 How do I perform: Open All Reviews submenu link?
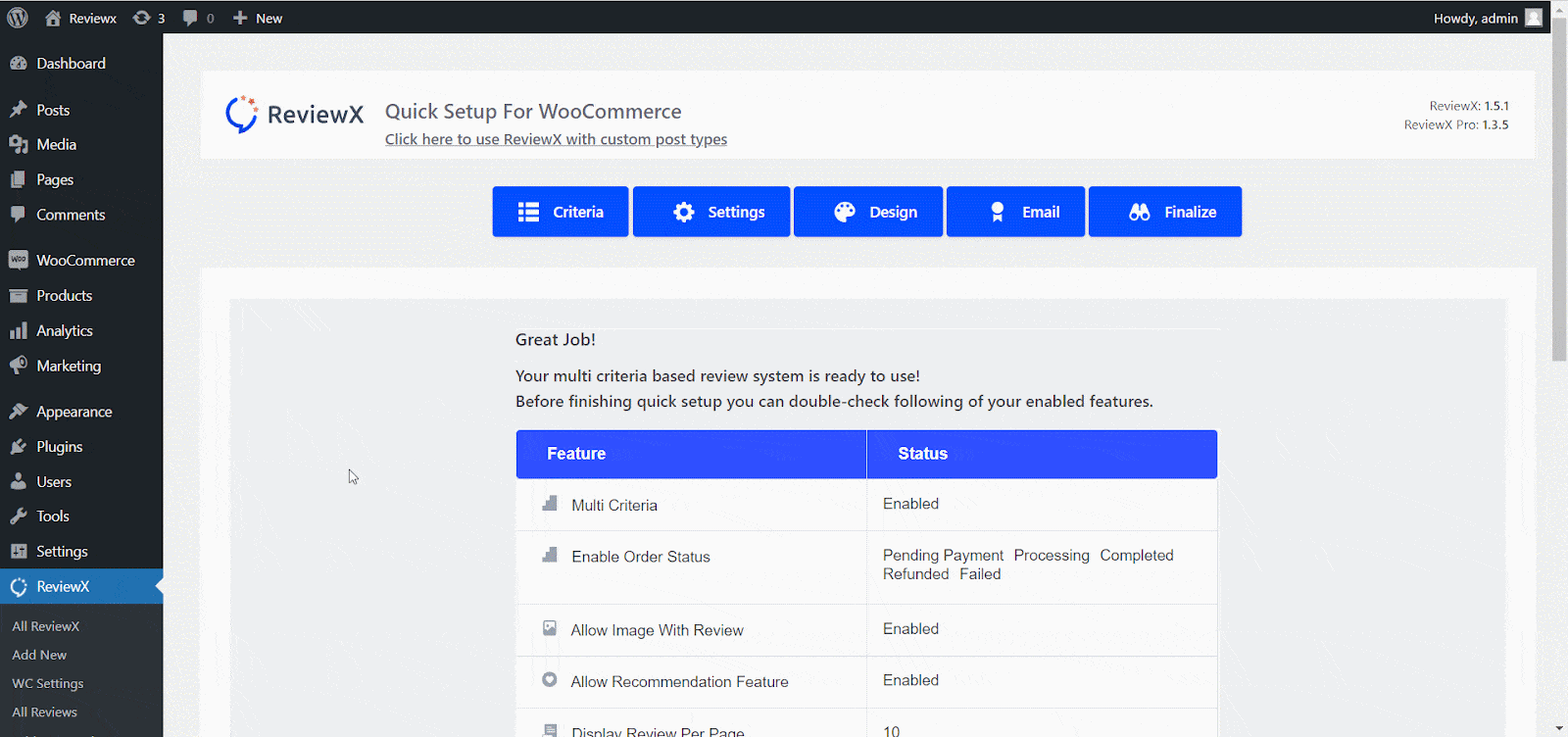pyautogui.click(x=44, y=712)
